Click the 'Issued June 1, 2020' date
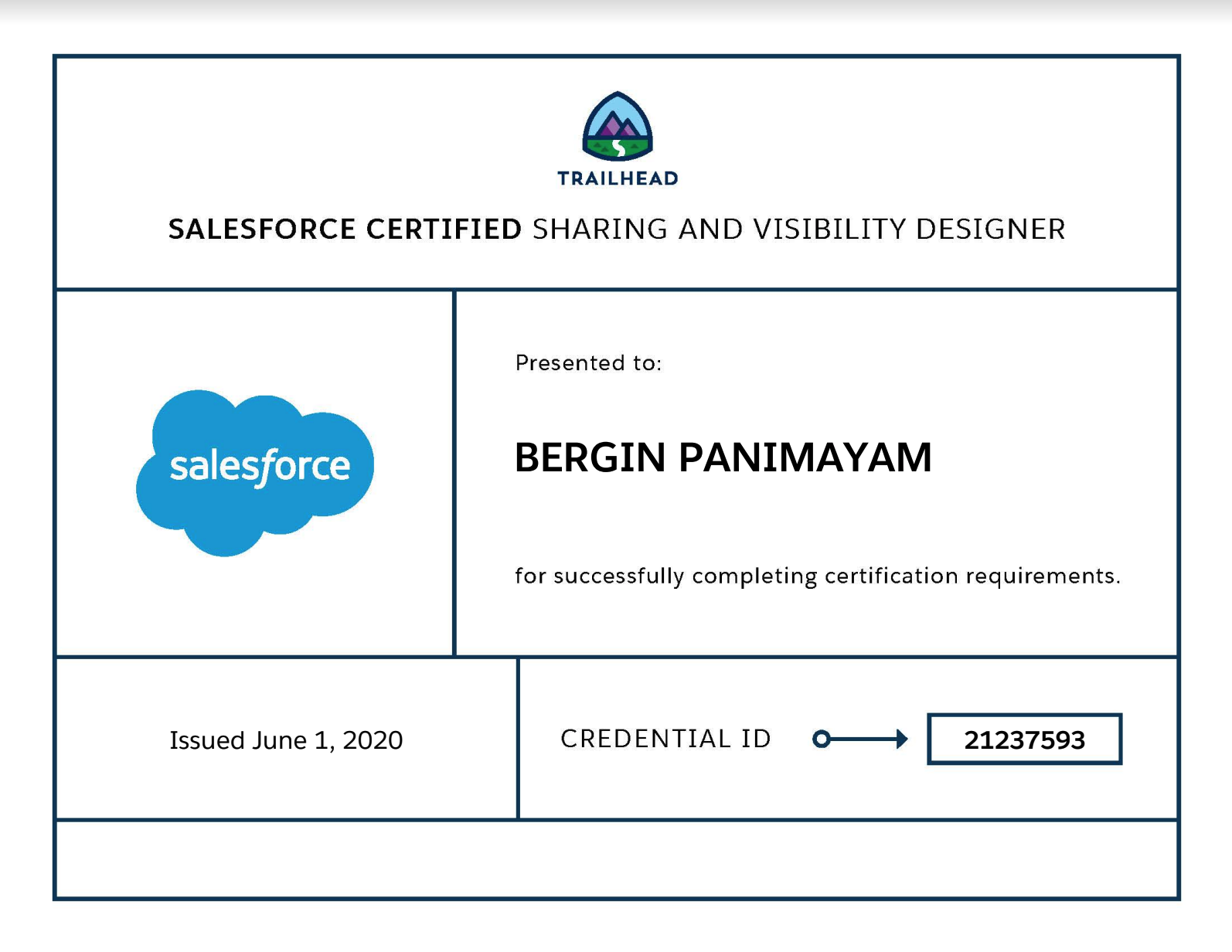The height and width of the screenshot is (952, 1232). pos(286,740)
